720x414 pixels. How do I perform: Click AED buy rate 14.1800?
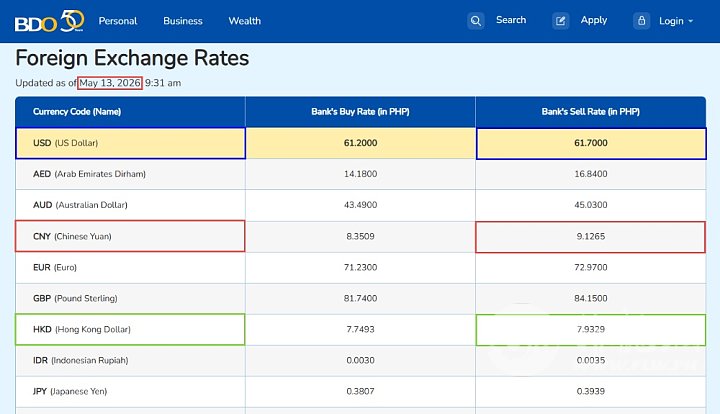click(x=360, y=174)
